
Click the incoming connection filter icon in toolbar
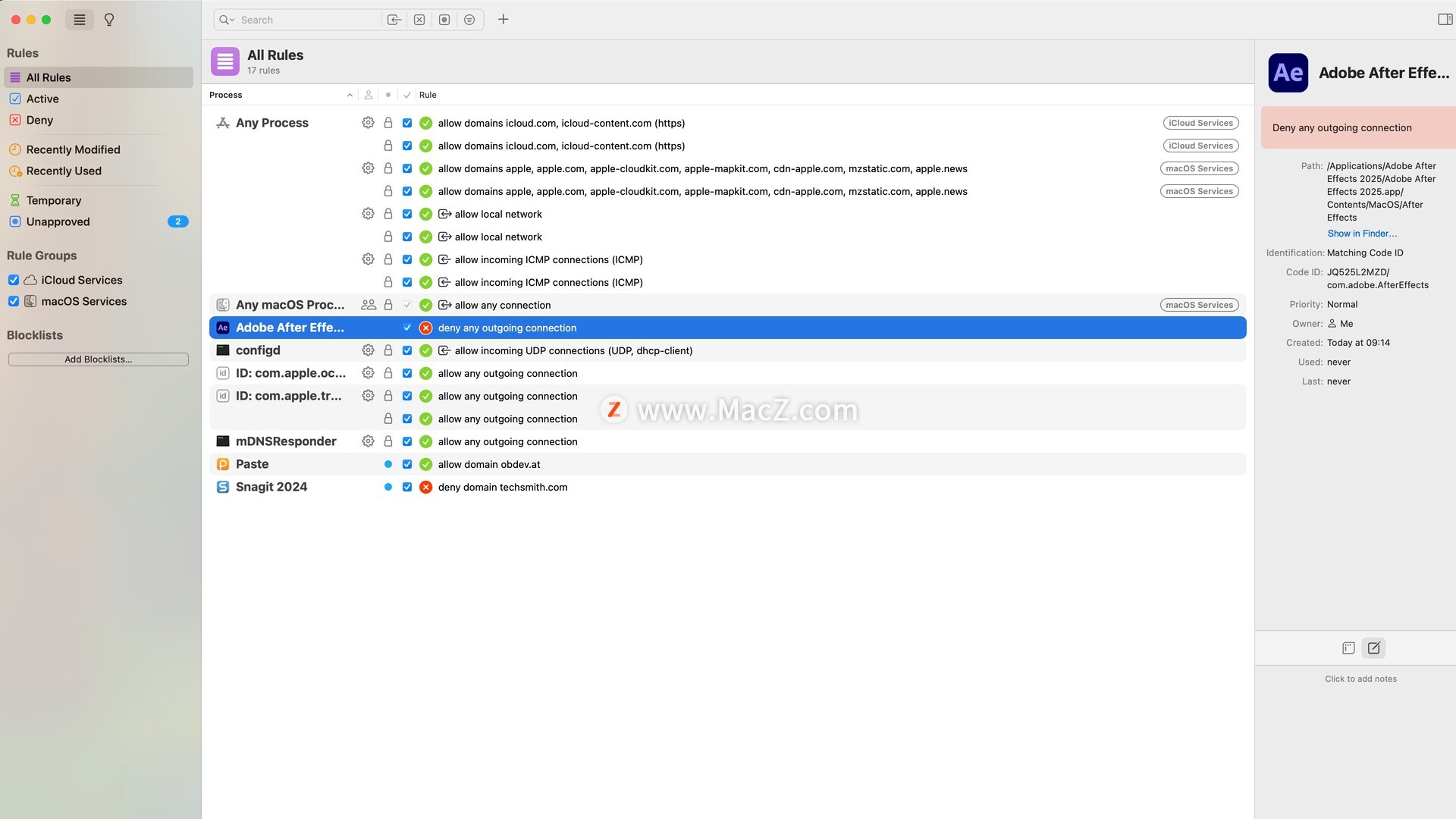tap(394, 20)
